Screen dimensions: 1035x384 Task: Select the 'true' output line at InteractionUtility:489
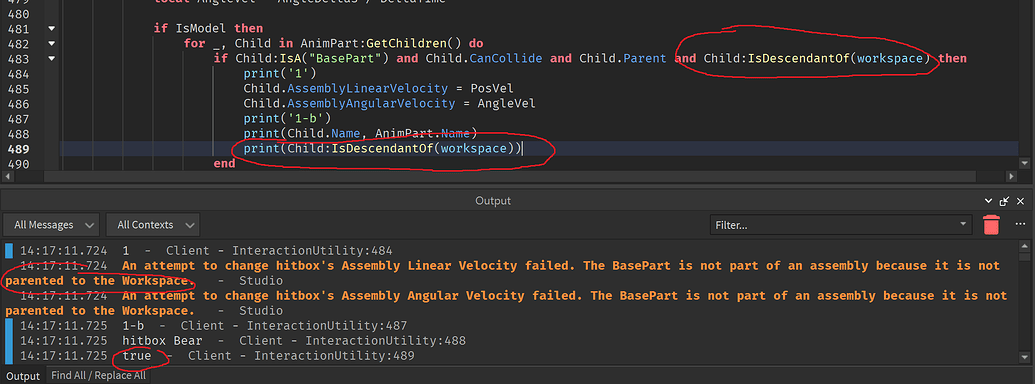coord(217,356)
